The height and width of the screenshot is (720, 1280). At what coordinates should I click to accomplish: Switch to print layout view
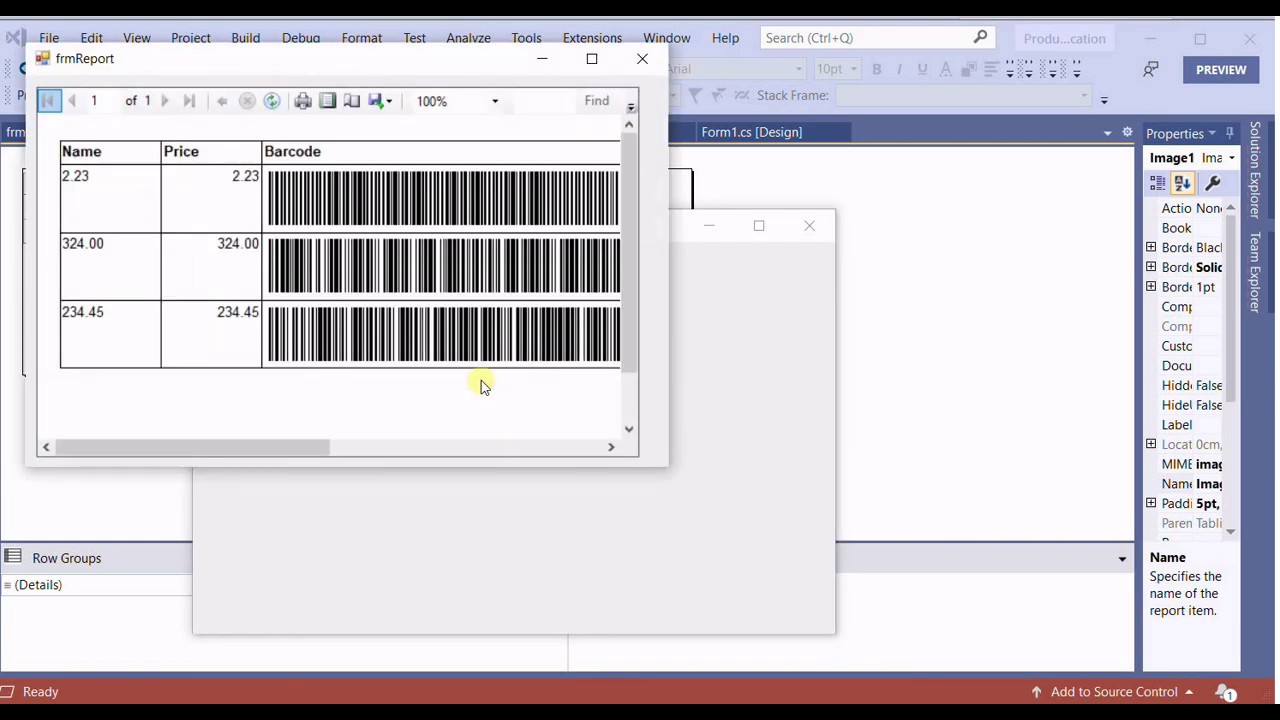[328, 101]
